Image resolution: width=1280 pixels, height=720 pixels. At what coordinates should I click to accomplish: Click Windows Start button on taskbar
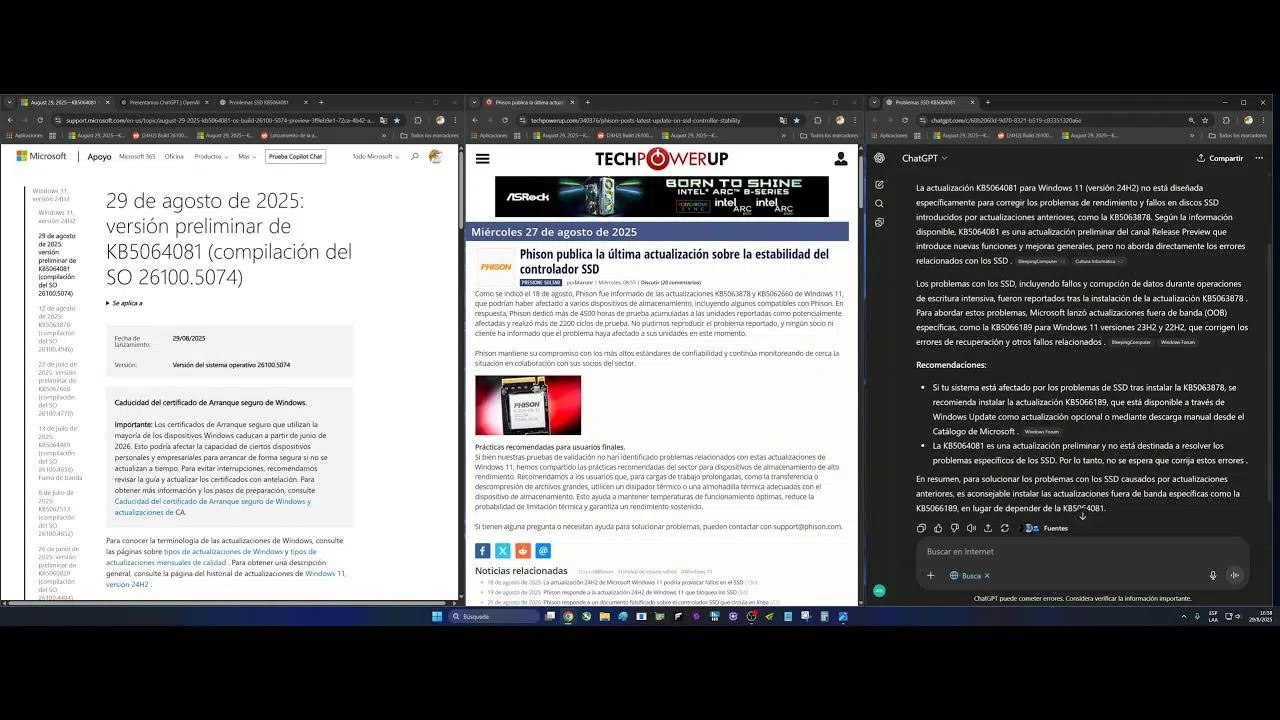pos(437,616)
